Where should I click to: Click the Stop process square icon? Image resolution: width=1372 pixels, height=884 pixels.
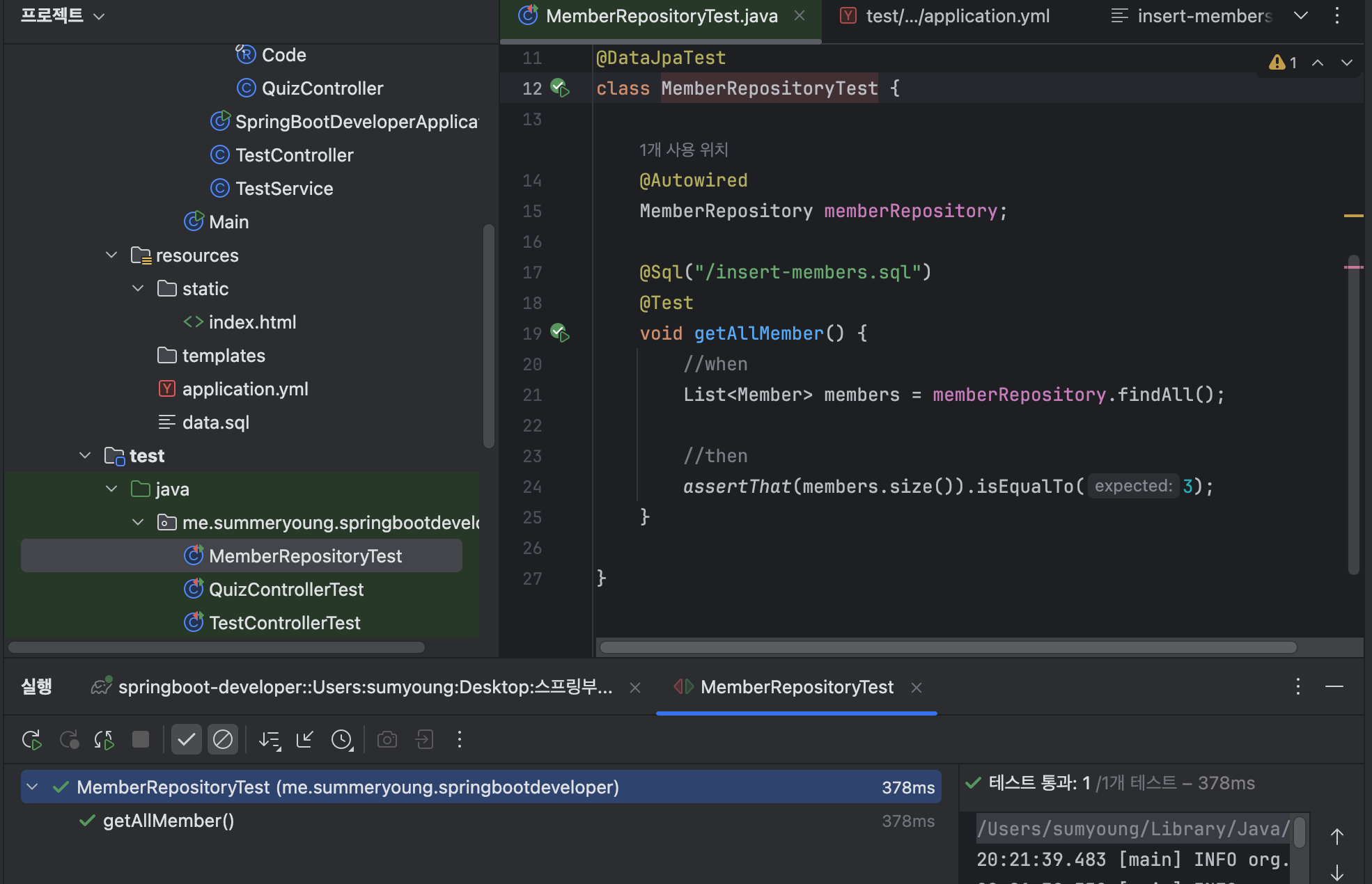pyautogui.click(x=141, y=739)
